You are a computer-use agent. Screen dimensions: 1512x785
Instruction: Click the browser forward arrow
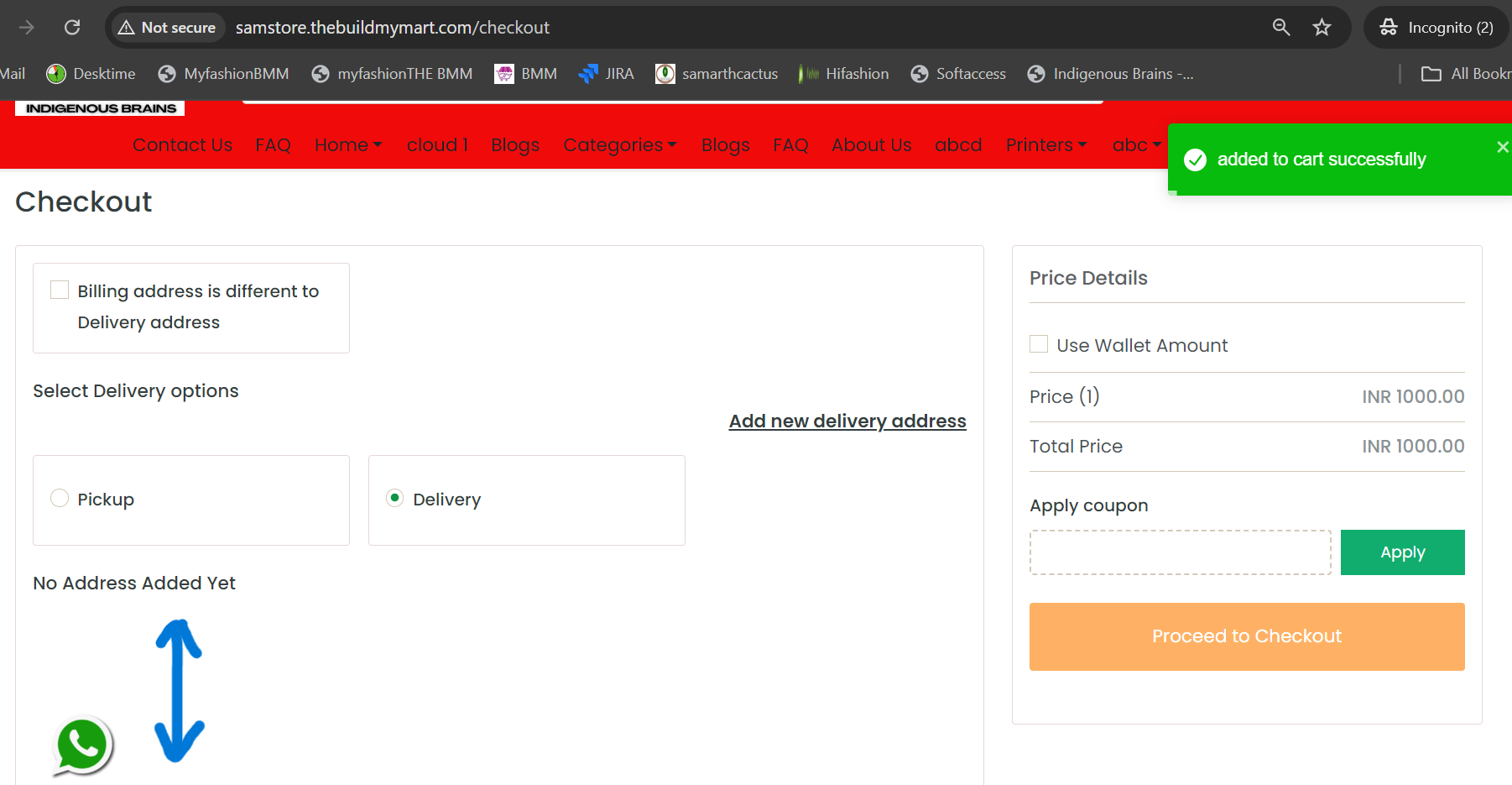[x=27, y=28]
